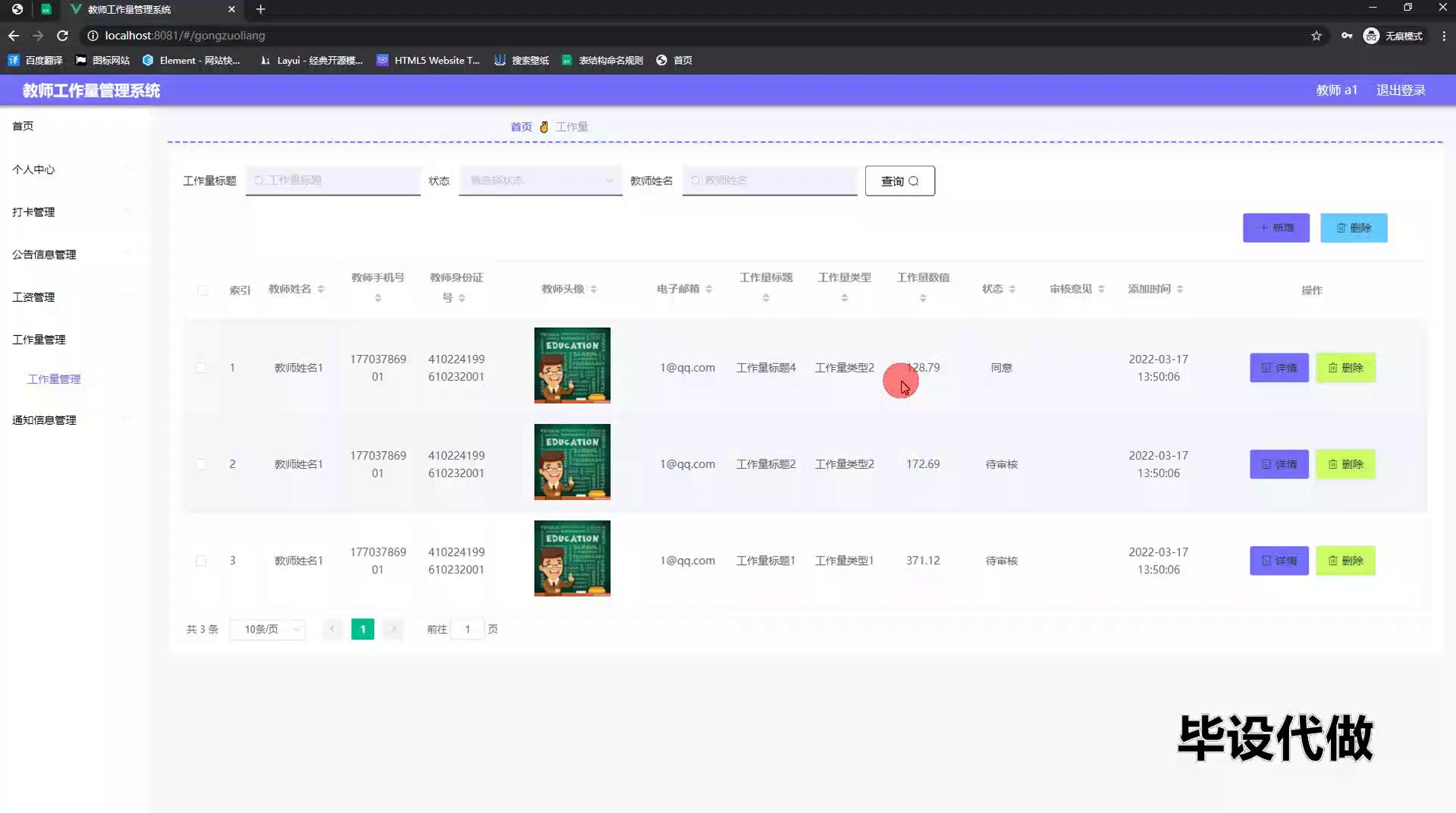The image size is (1456, 813).
Task: Open the 百度翻译 bookmark
Action: pos(36,60)
